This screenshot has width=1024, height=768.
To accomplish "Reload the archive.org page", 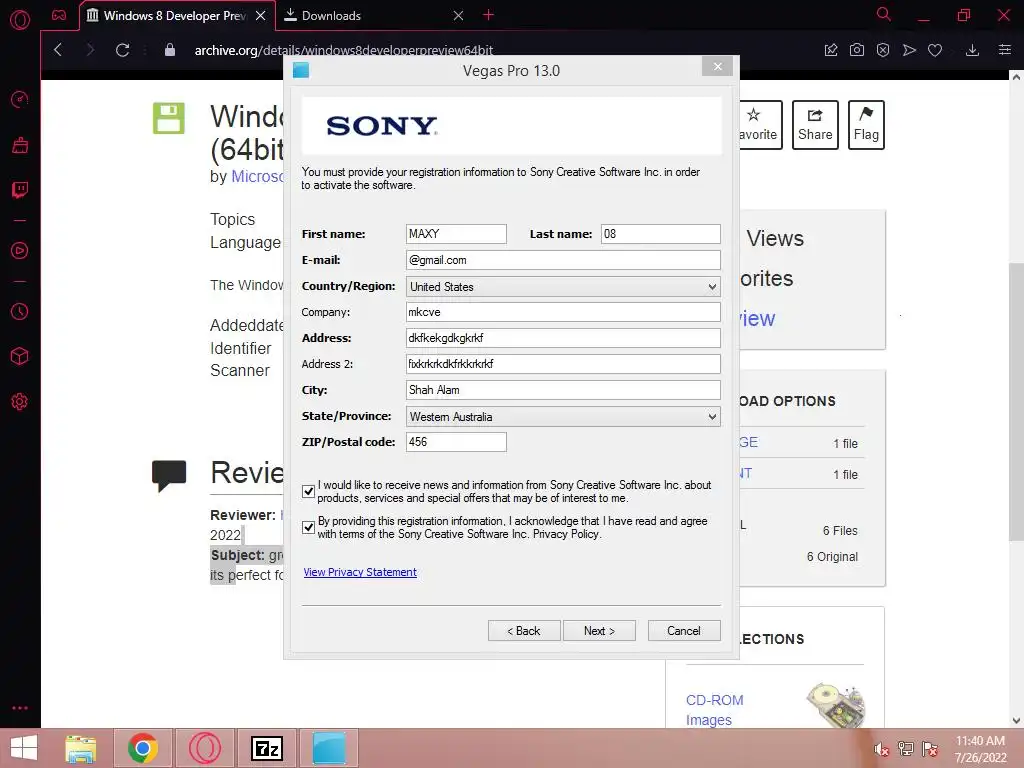I will tap(122, 50).
